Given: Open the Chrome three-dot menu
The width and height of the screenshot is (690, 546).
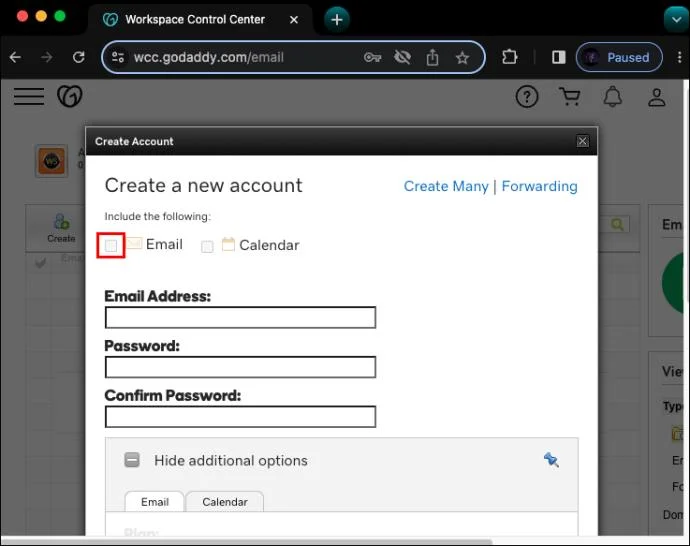Looking at the screenshot, I should (679, 57).
